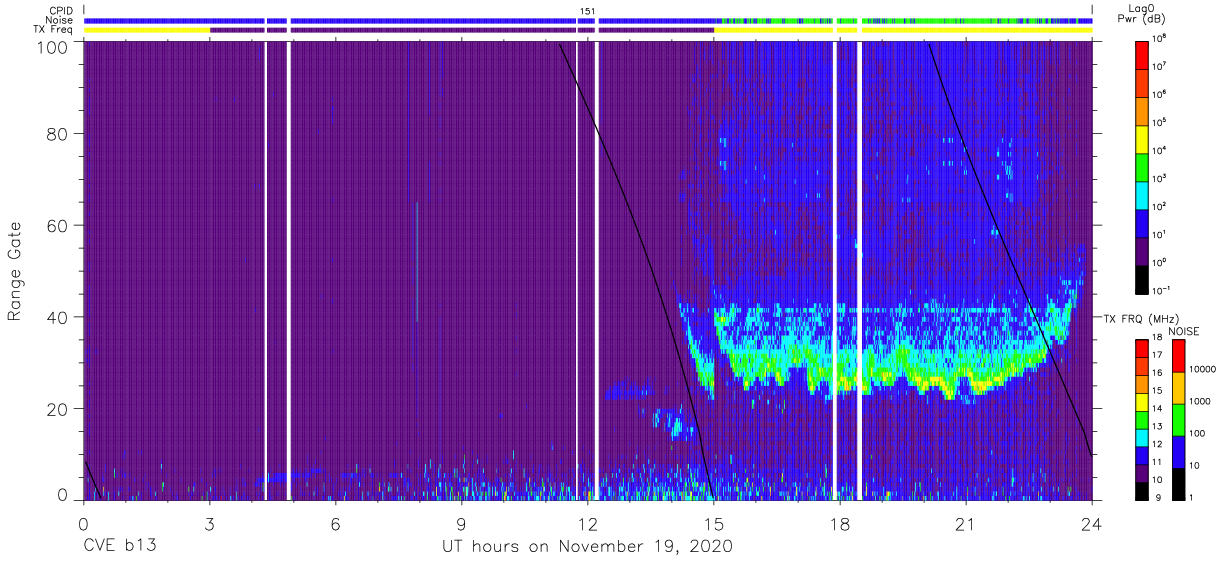Click the y-axis tick label '80'
The width and height of the screenshot is (1228, 567).
(60, 135)
